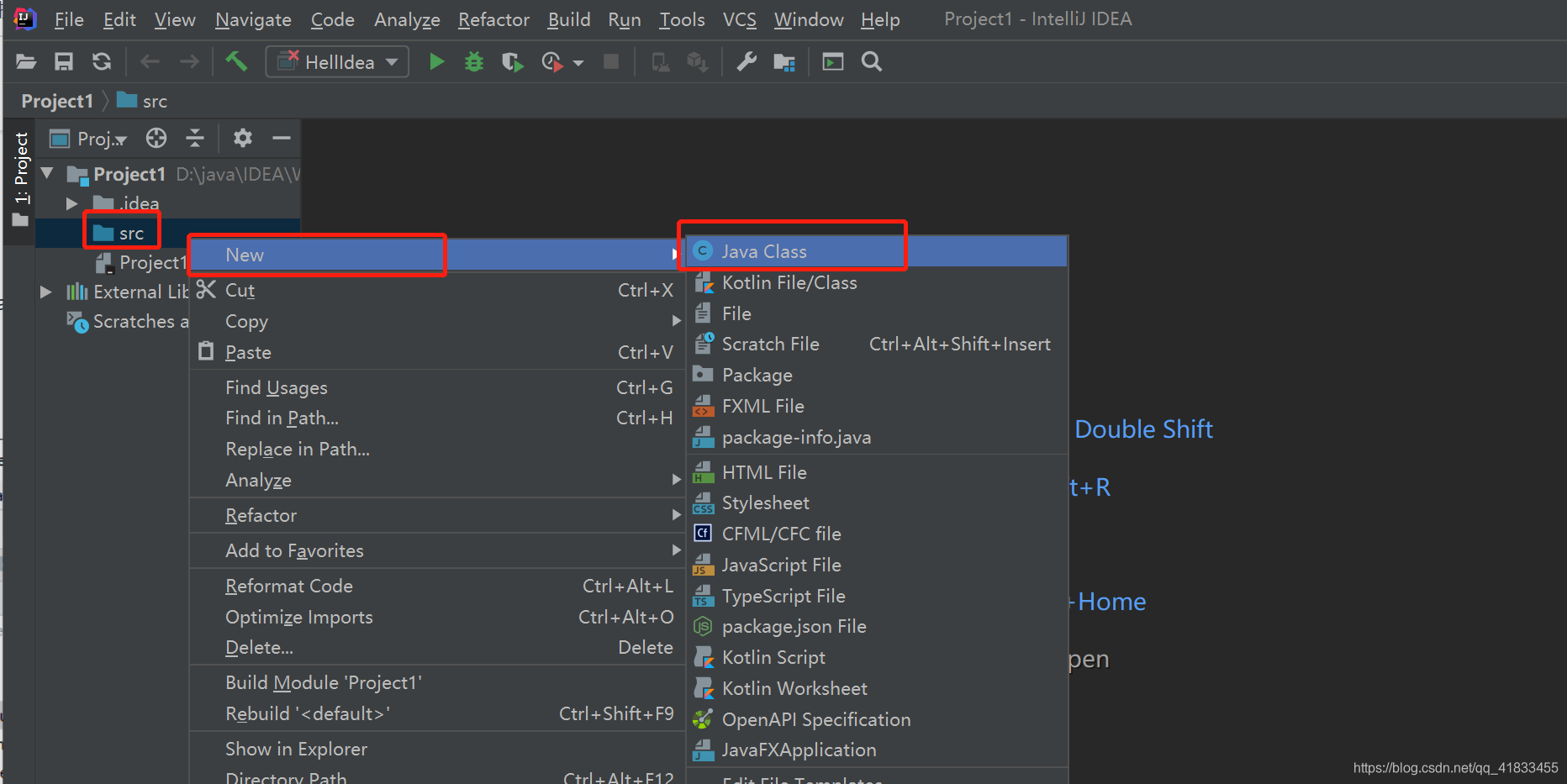Select Scratches and Consoles tree item
Image resolution: width=1567 pixels, height=784 pixels.
[128, 321]
